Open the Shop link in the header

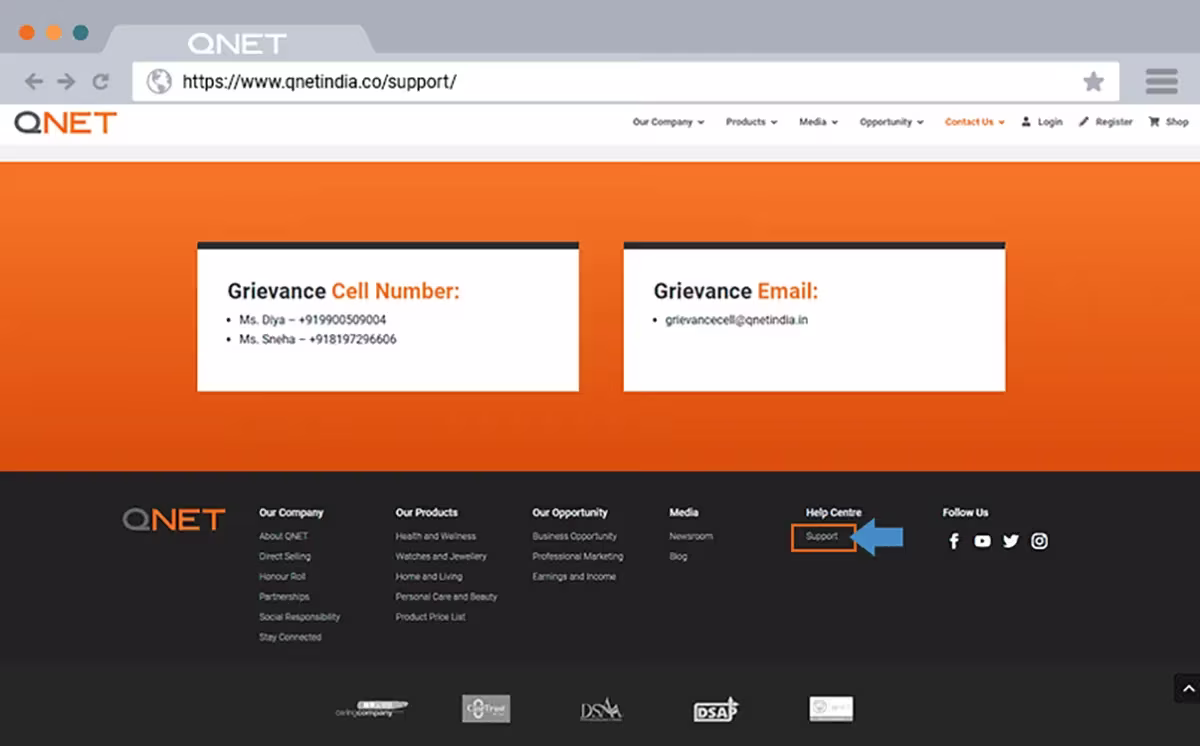(x=1168, y=122)
